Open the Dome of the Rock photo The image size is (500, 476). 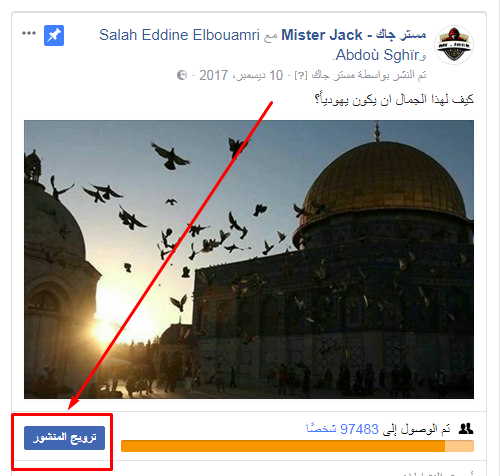pyautogui.click(x=249, y=259)
